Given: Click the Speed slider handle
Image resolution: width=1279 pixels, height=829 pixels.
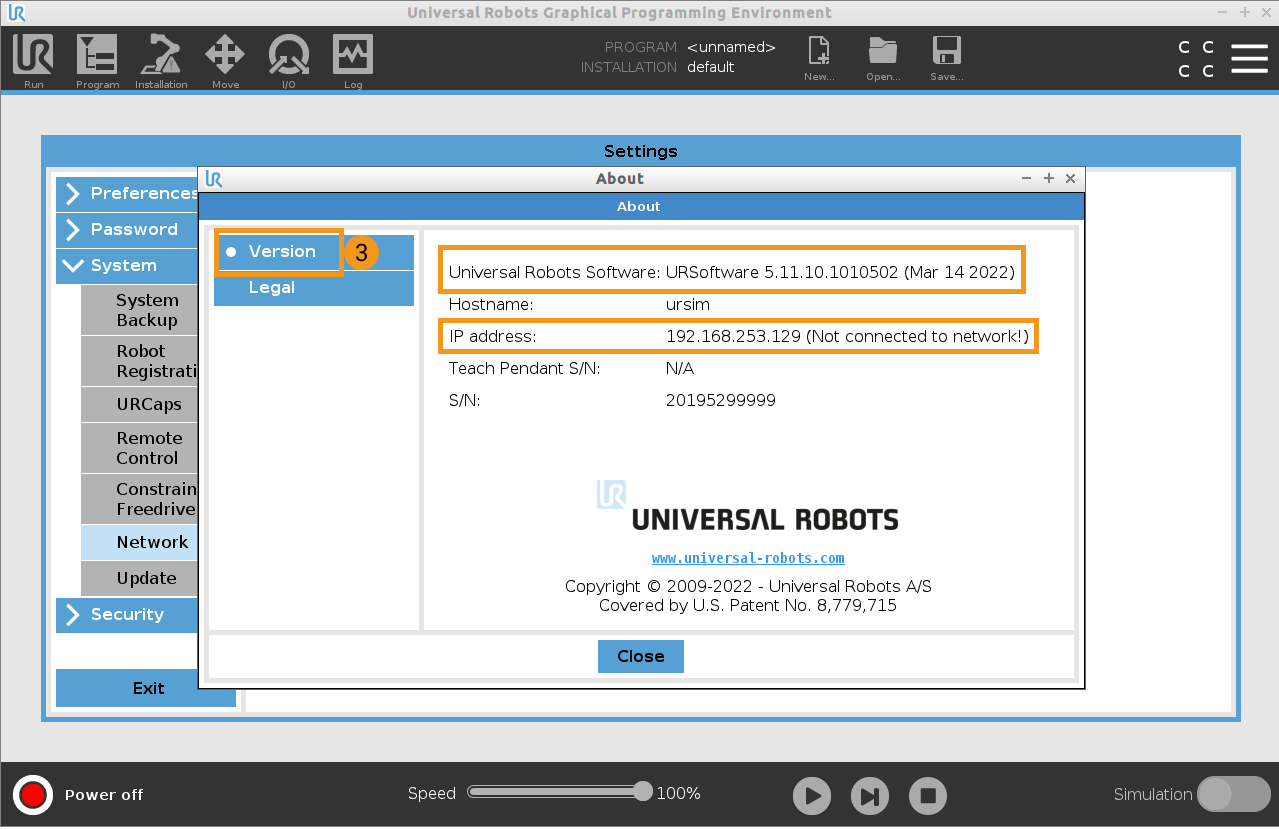Looking at the screenshot, I should tap(643, 791).
